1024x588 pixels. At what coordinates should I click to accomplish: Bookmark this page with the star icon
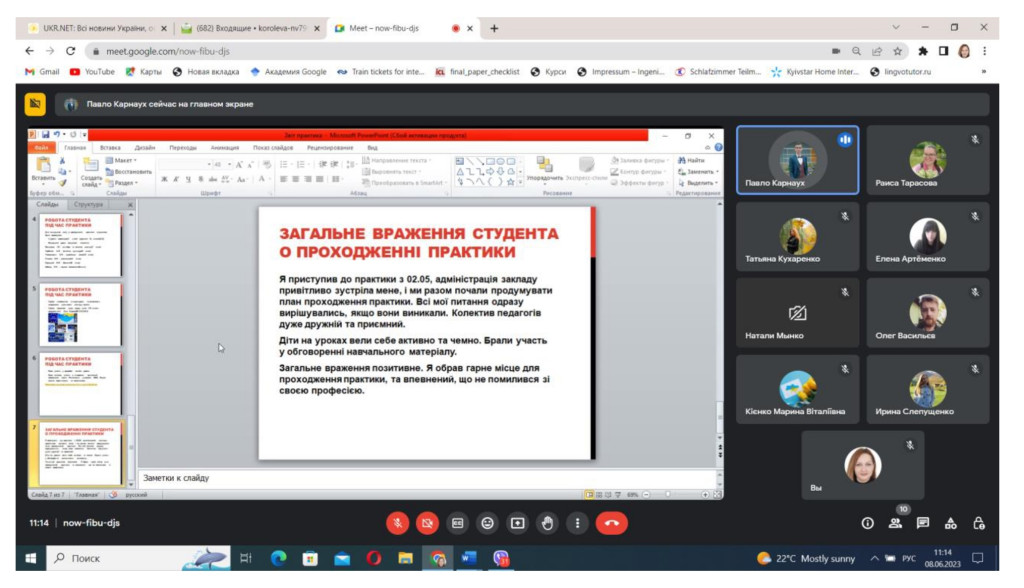click(897, 51)
